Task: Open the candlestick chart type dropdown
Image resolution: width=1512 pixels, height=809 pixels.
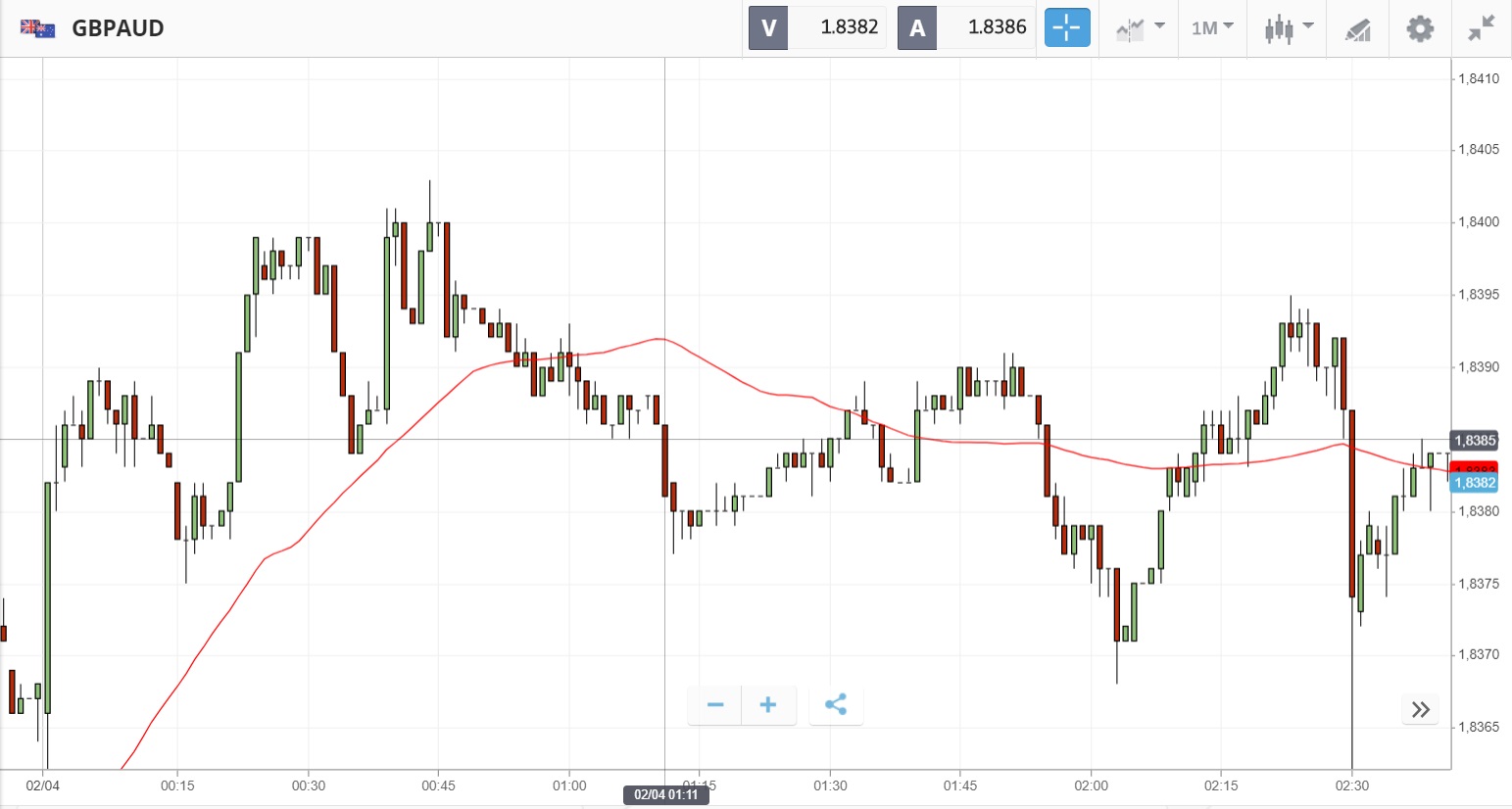Action: click(1288, 28)
